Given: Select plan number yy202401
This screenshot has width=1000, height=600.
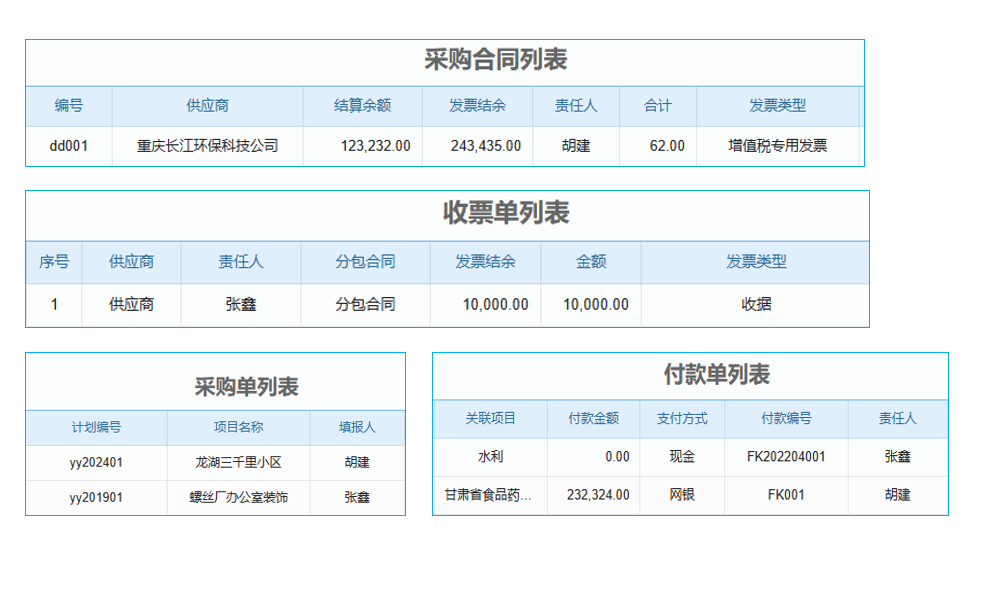Looking at the screenshot, I should pyautogui.click(x=97, y=462).
